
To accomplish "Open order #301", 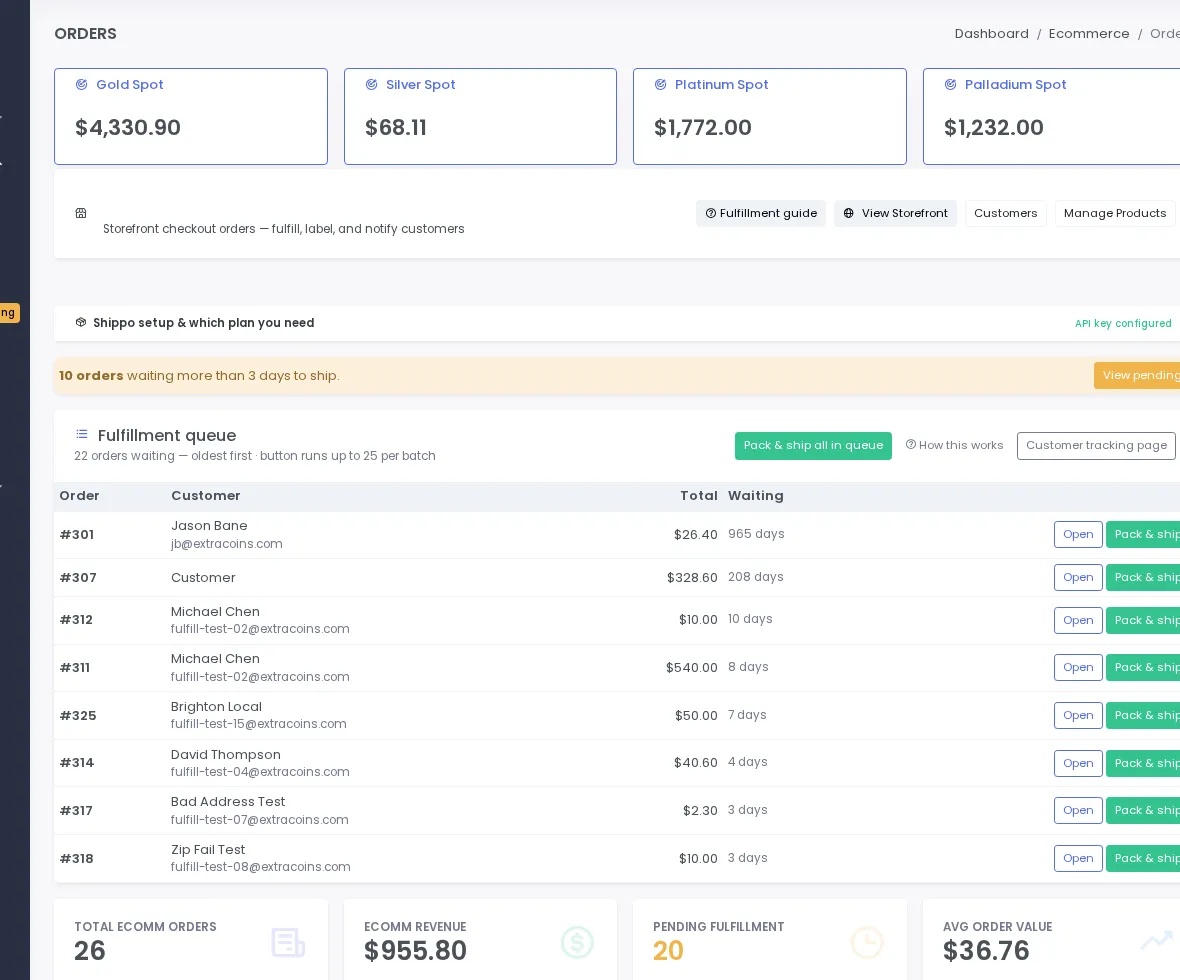I will tap(1078, 534).
